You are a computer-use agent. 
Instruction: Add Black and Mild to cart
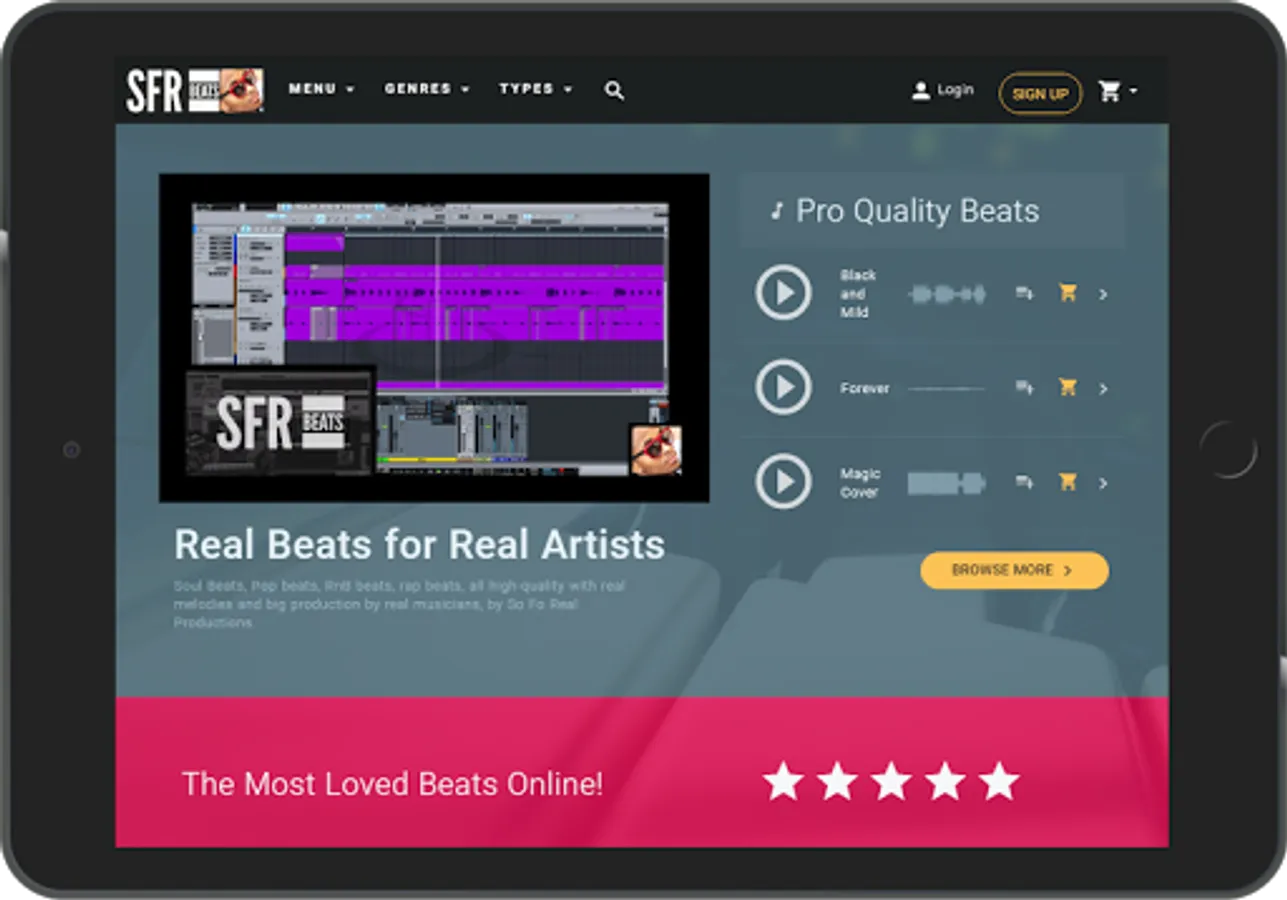(1068, 293)
